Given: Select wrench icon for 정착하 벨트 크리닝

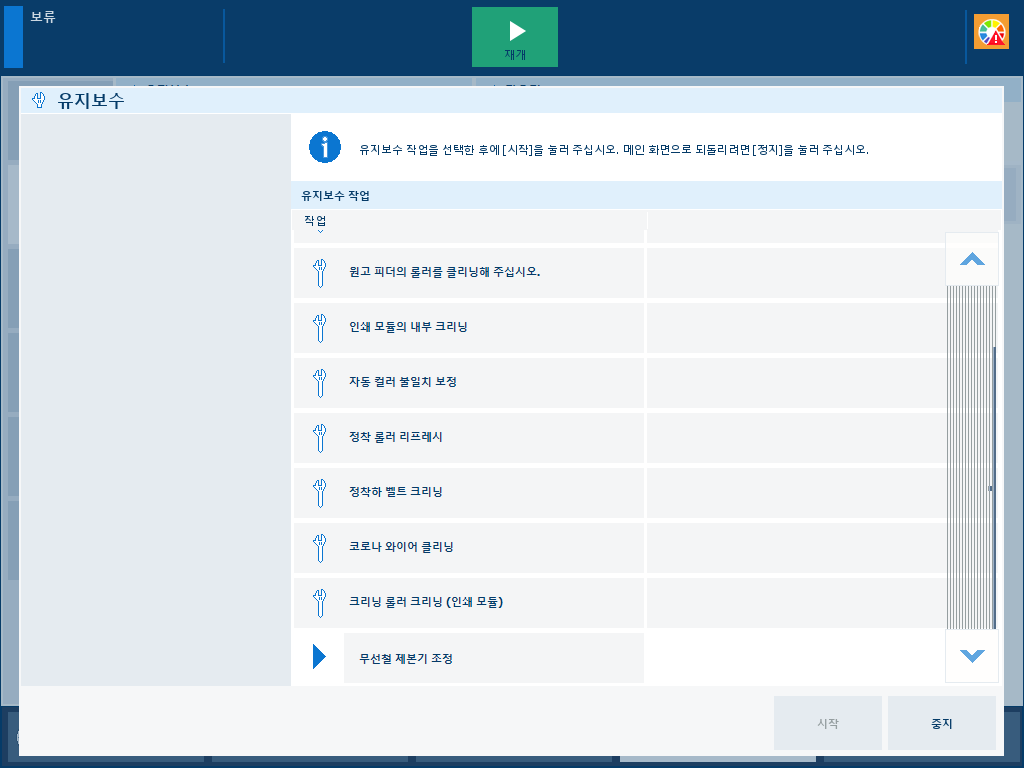Looking at the screenshot, I should coord(319,493).
